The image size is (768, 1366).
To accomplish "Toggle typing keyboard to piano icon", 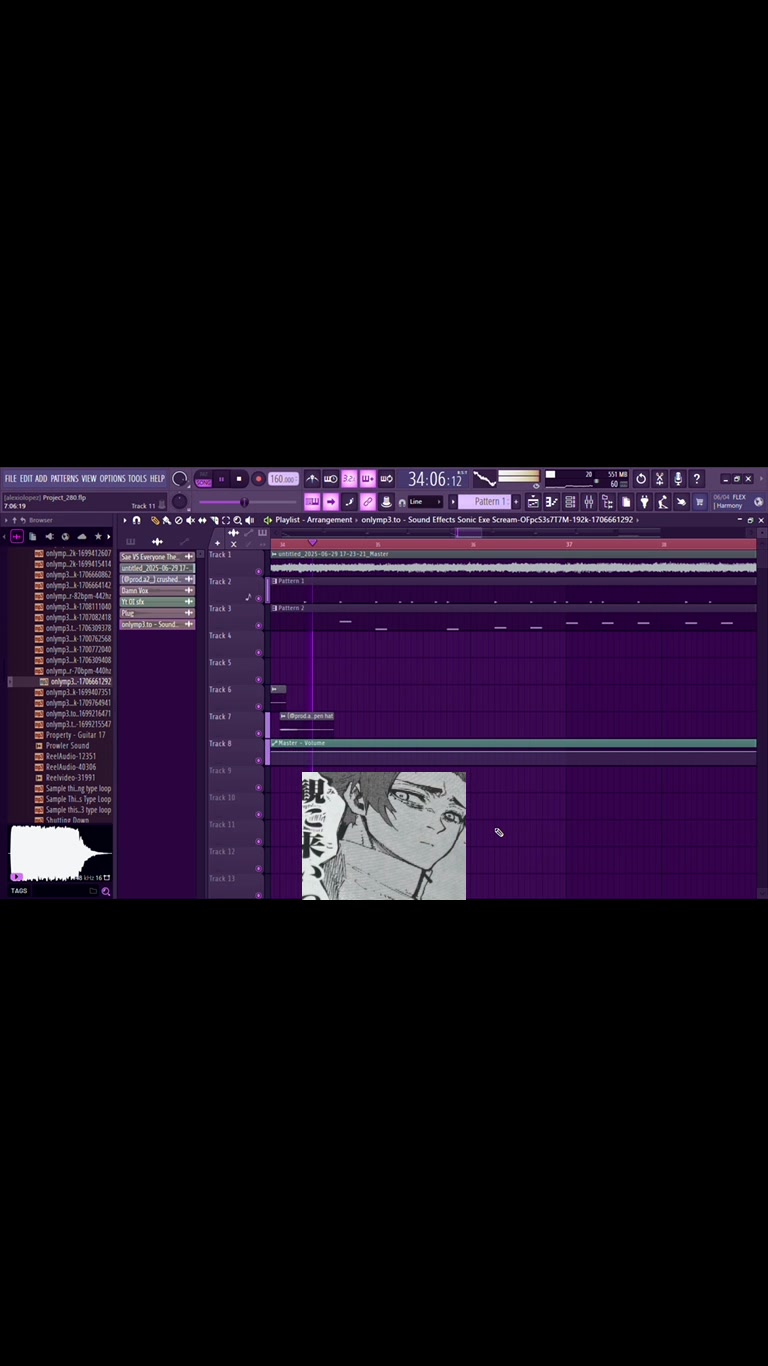I will tap(312, 502).
